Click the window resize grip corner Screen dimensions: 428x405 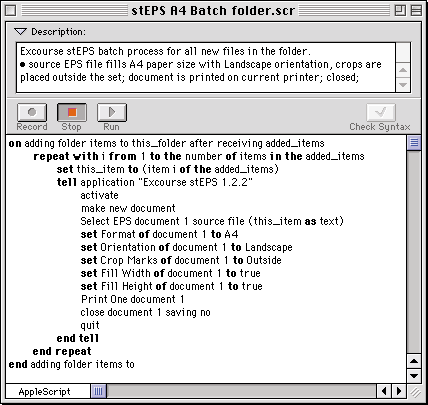(x=415, y=392)
